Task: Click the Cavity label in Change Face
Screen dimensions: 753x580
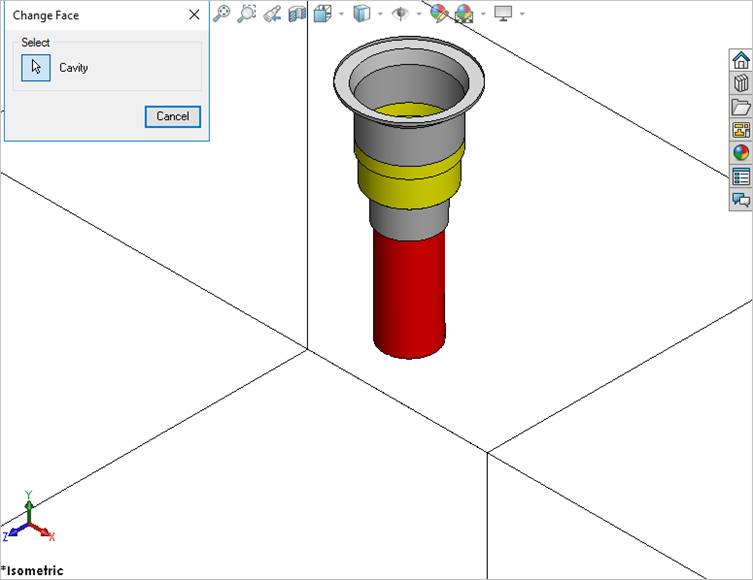Action: [73, 68]
